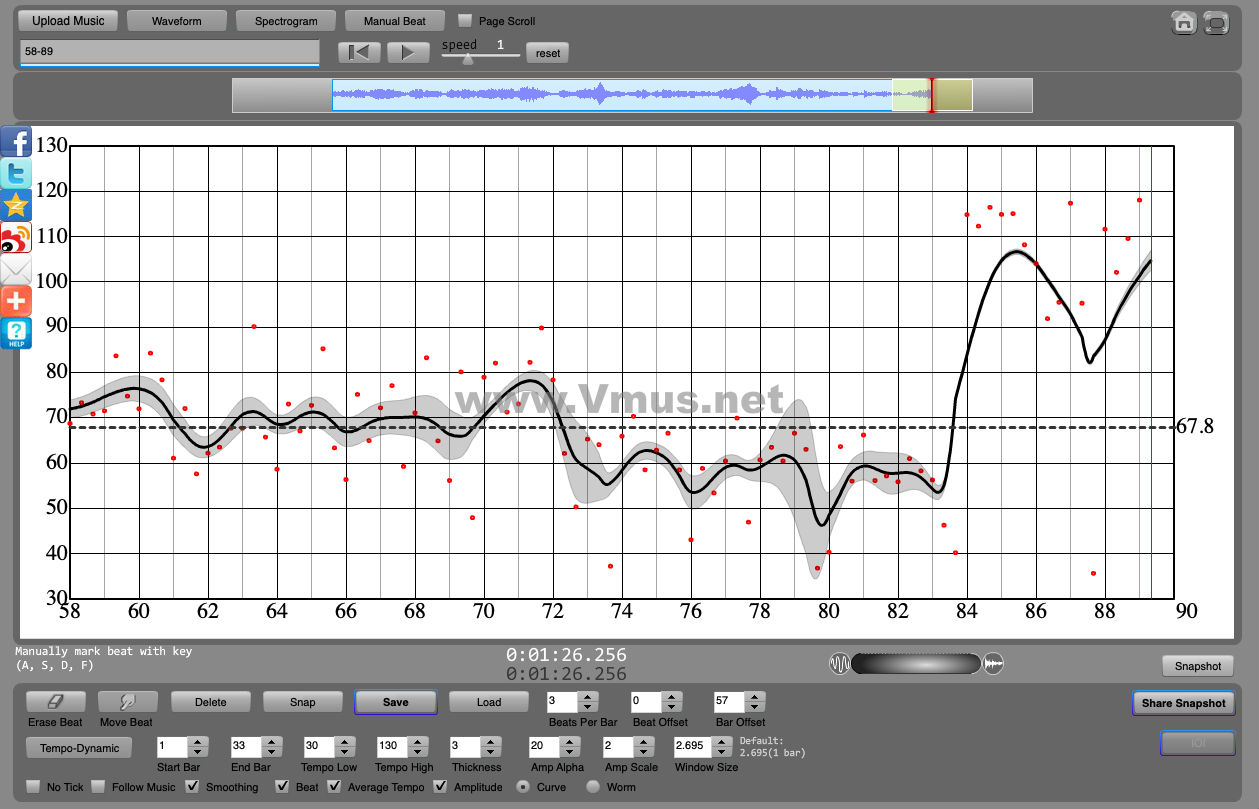
Task: Toggle the Smoothing checkbox
Action: point(193,787)
